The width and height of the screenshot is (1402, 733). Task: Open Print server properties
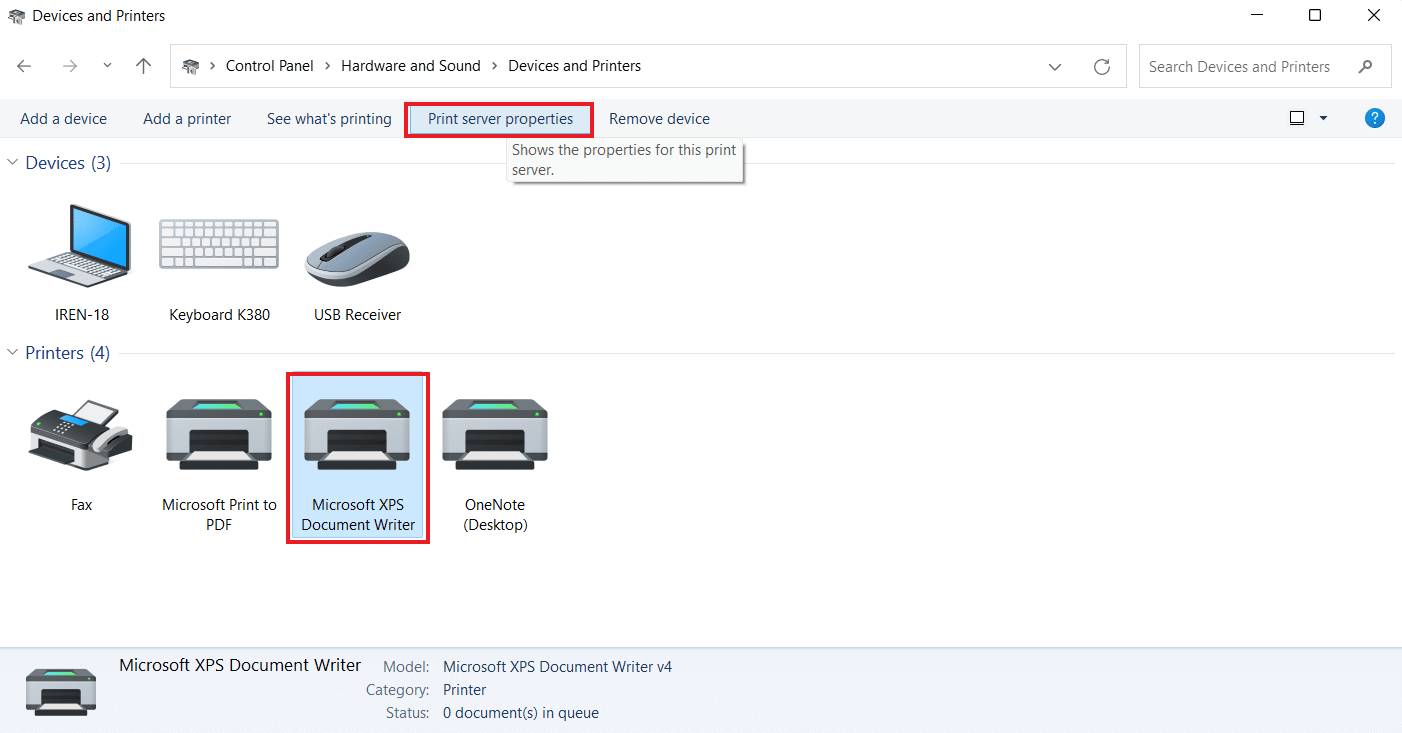pos(500,119)
